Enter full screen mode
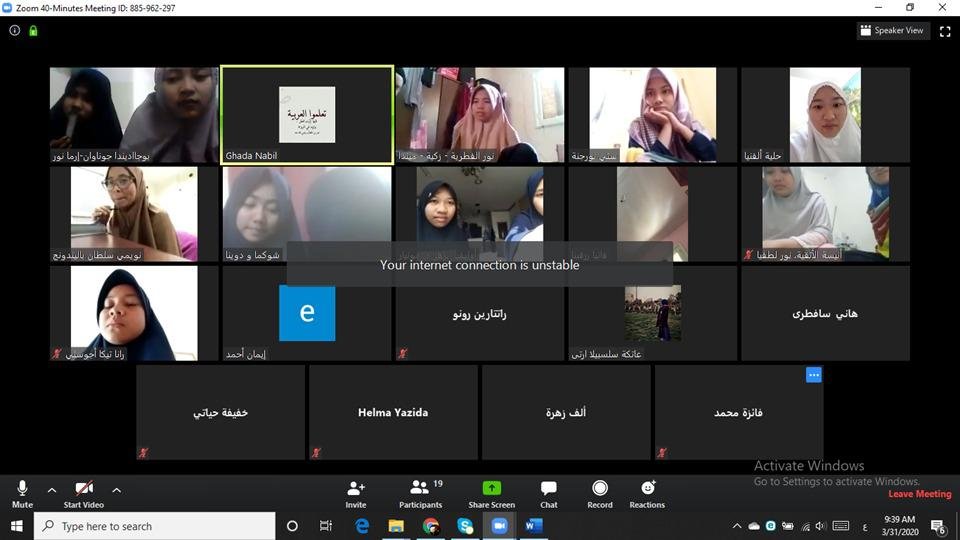This screenshot has height=540, width=960. 945,31
